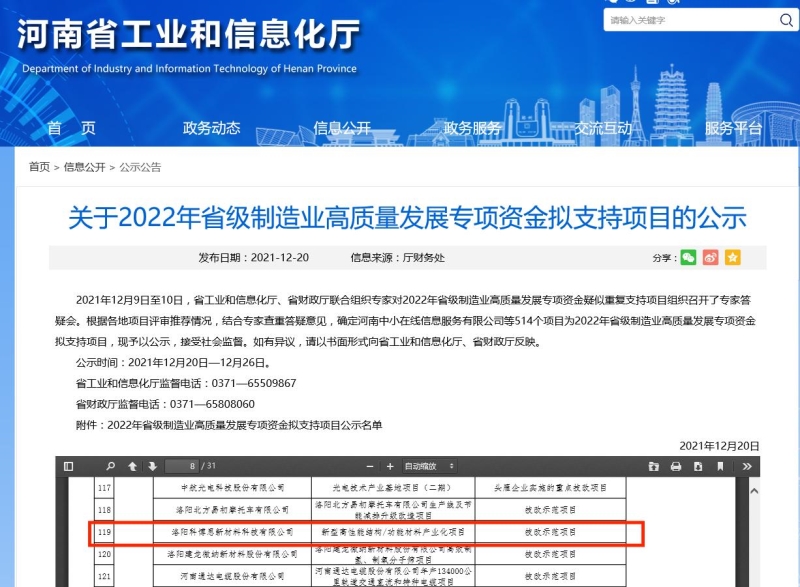Open the 信息公开 navigation menu

[x=344, y=128]
